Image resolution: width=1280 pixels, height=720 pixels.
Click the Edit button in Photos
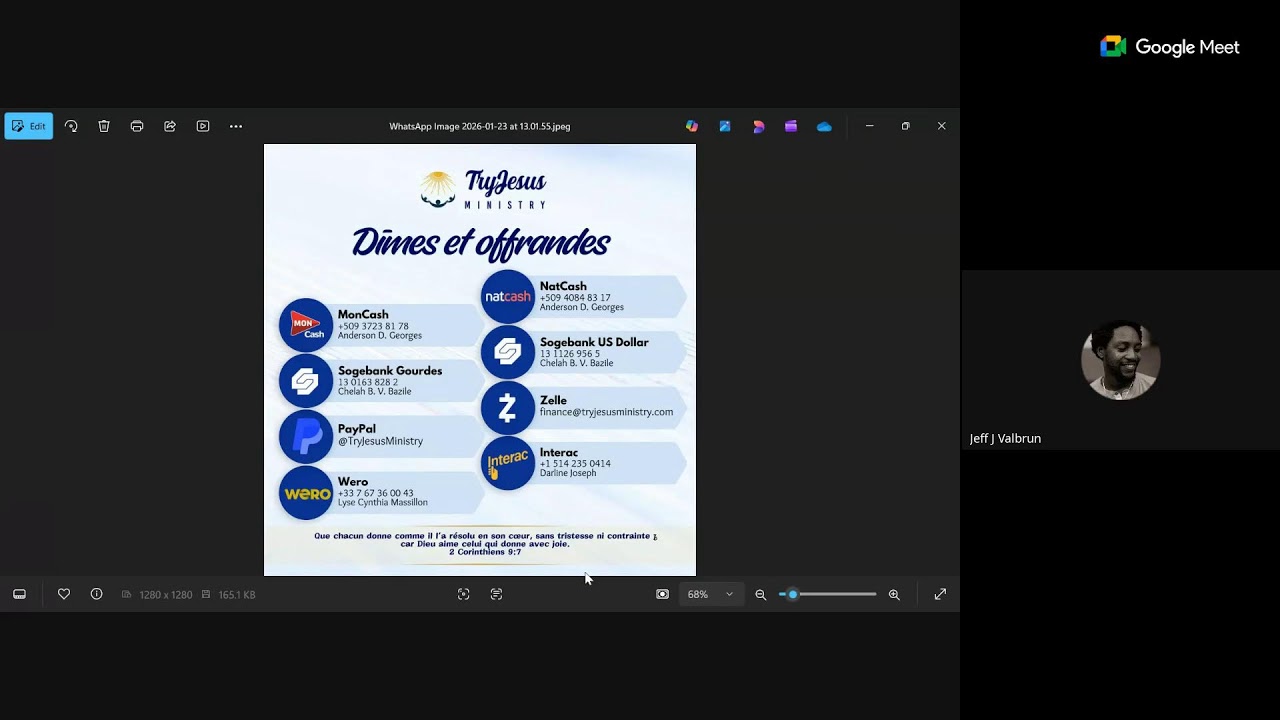coord(29,126)
